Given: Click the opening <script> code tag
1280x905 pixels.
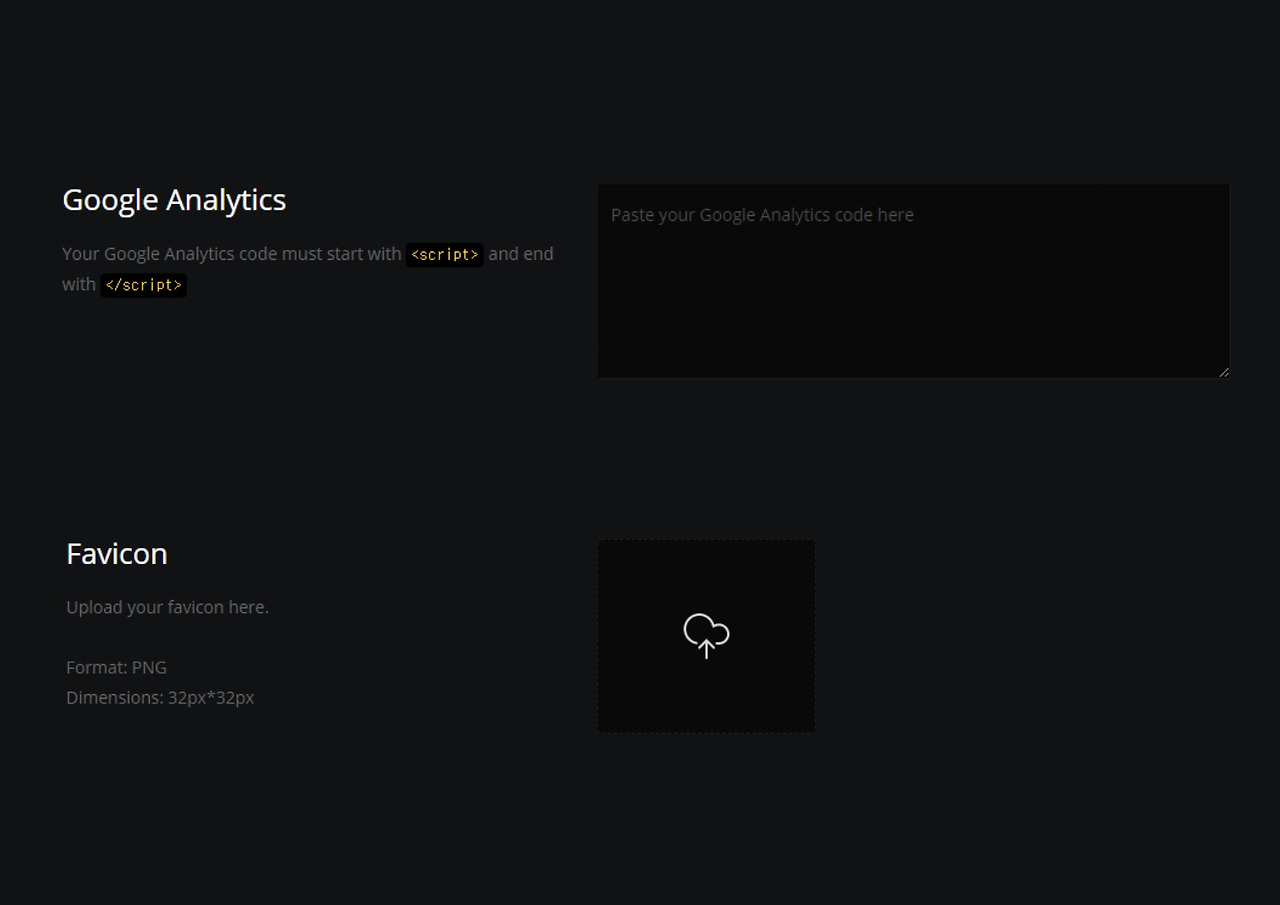Looking at the screenshot, I should pyautogui.click(x=445, y=255).
